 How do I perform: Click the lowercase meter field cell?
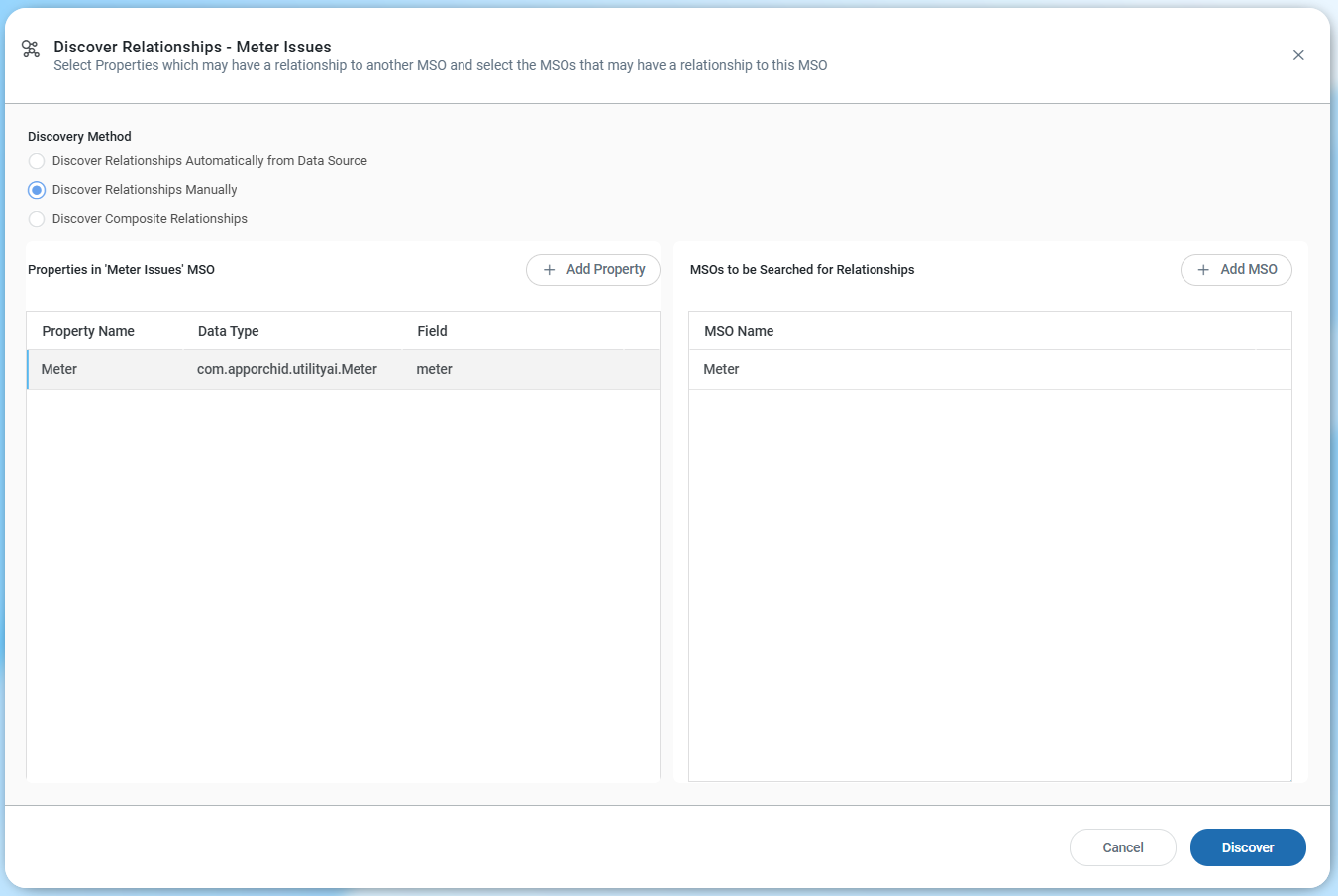coord(434,369)
